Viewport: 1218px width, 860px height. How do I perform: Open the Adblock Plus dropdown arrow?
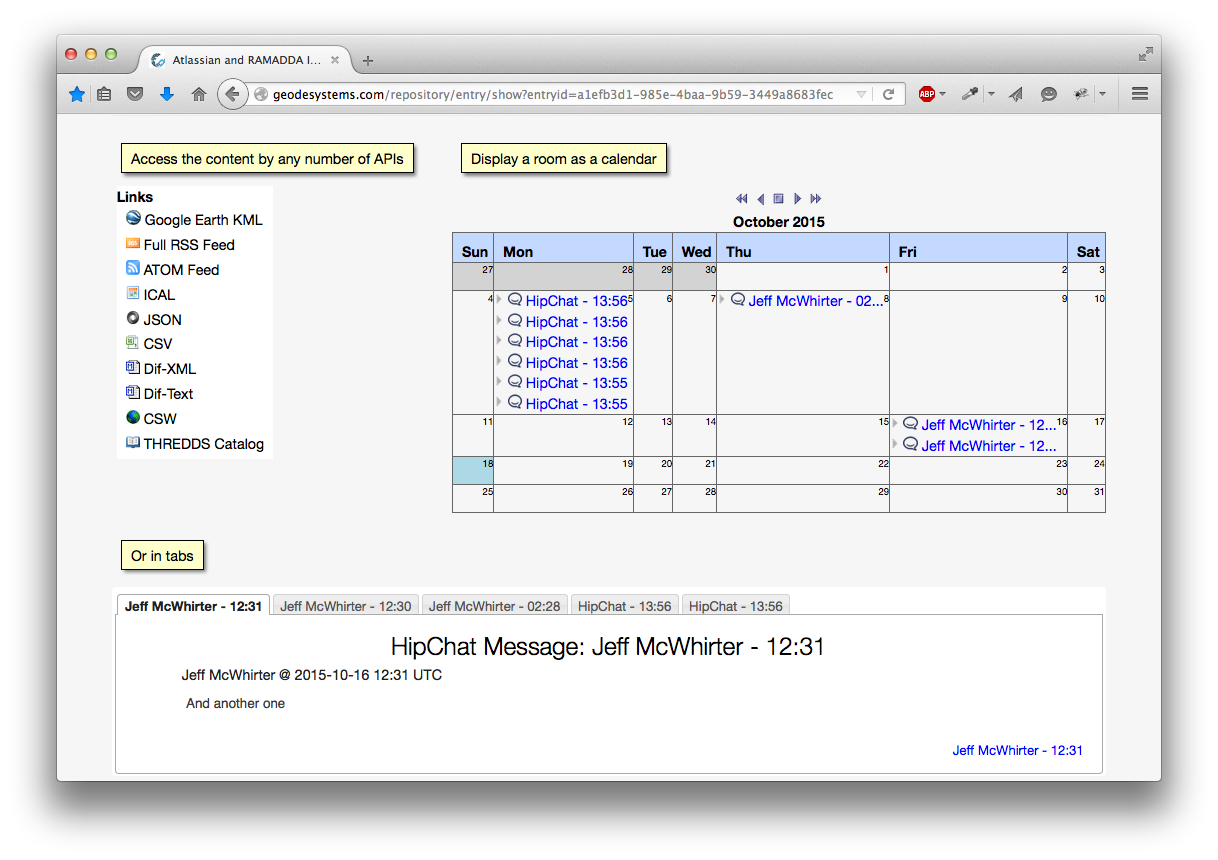tap(943, 94)
